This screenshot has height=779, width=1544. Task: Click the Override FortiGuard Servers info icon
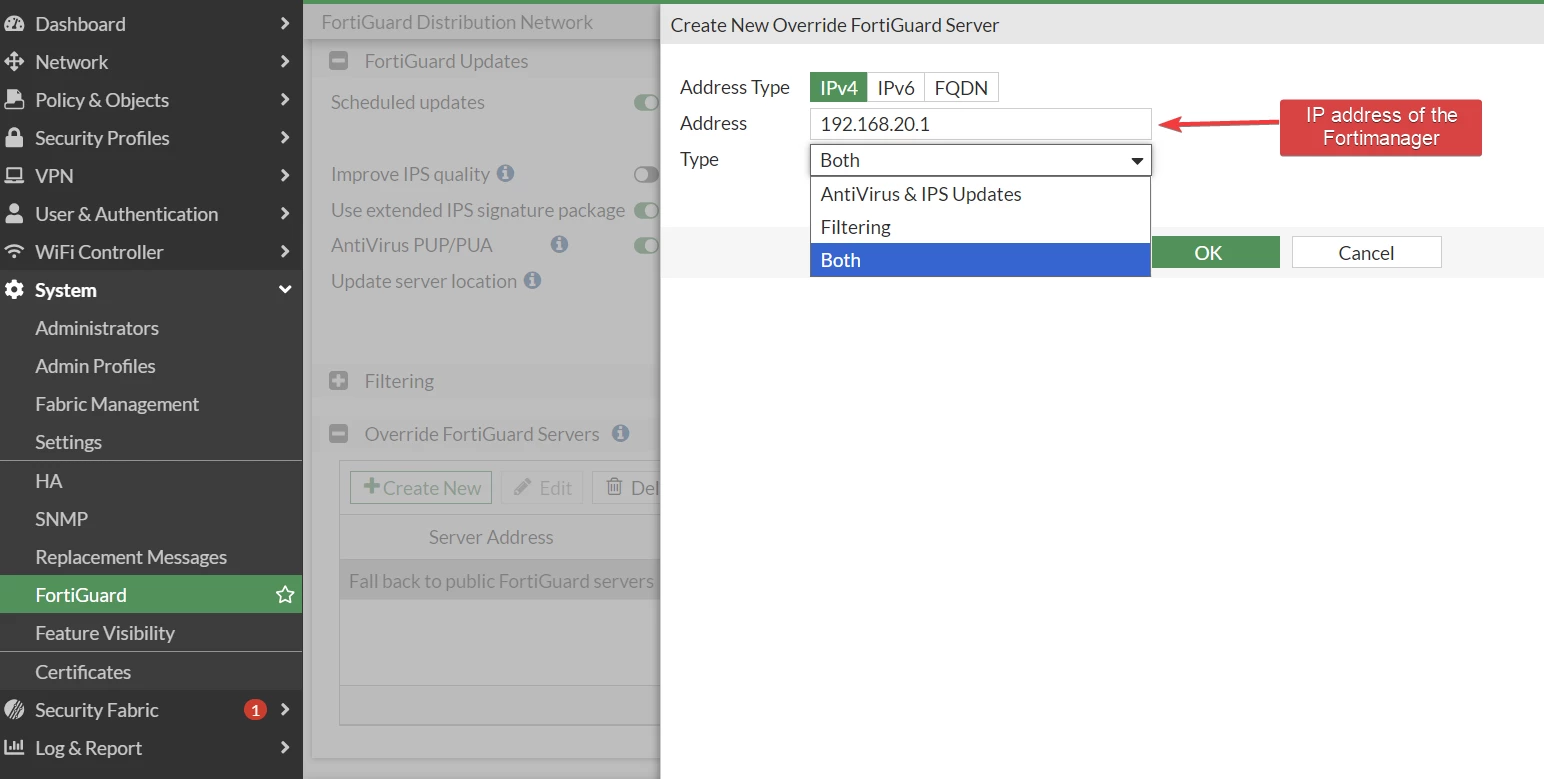click(x=620, y=433)
